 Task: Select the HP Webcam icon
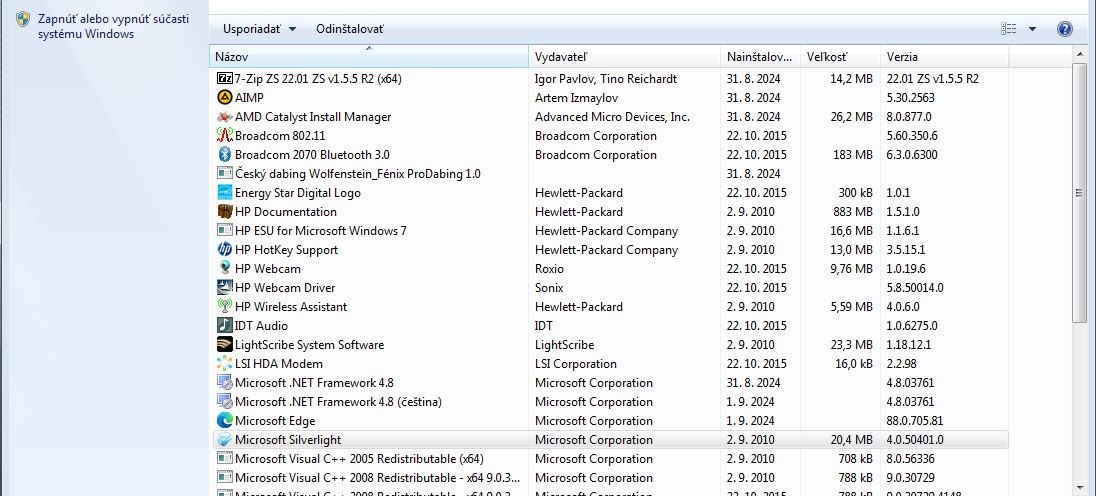(225, 268)
